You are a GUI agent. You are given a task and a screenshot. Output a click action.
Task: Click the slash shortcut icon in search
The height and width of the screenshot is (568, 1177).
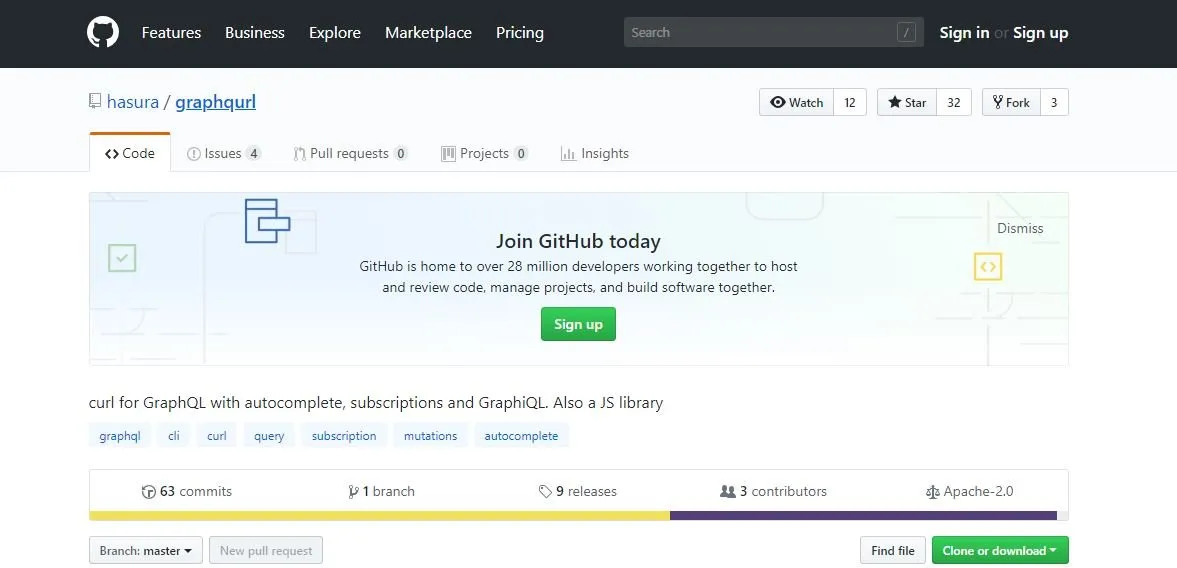click(x=906, y=32)
